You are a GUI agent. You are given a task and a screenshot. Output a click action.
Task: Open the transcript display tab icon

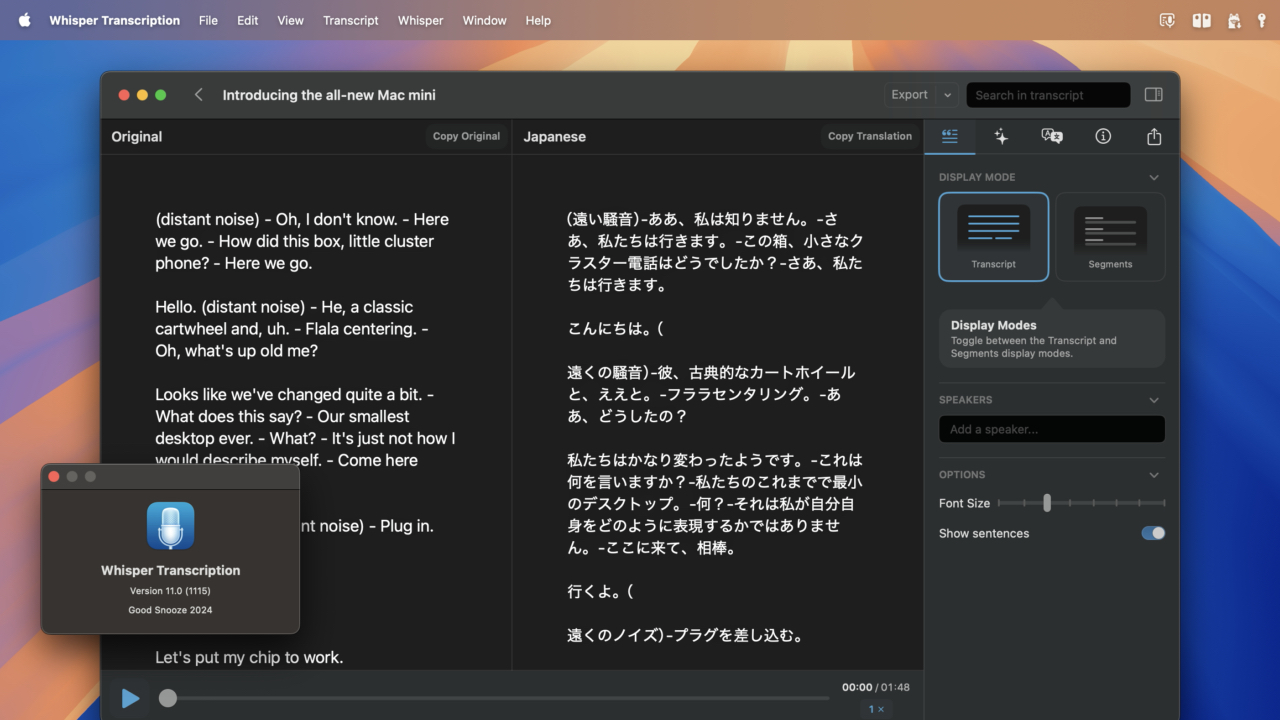coord(950,136)
